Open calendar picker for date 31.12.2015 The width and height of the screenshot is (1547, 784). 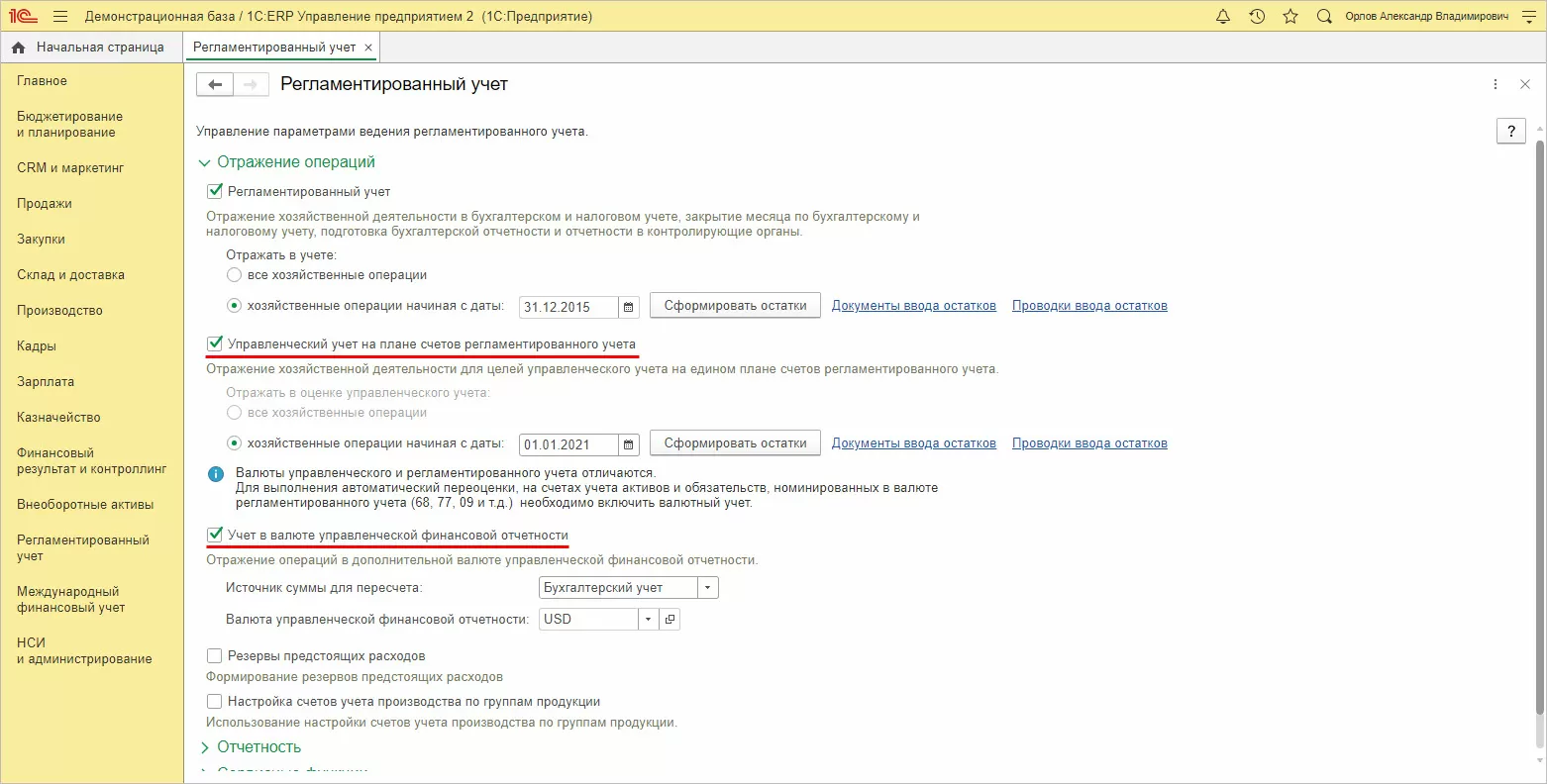tap(629, 307)
